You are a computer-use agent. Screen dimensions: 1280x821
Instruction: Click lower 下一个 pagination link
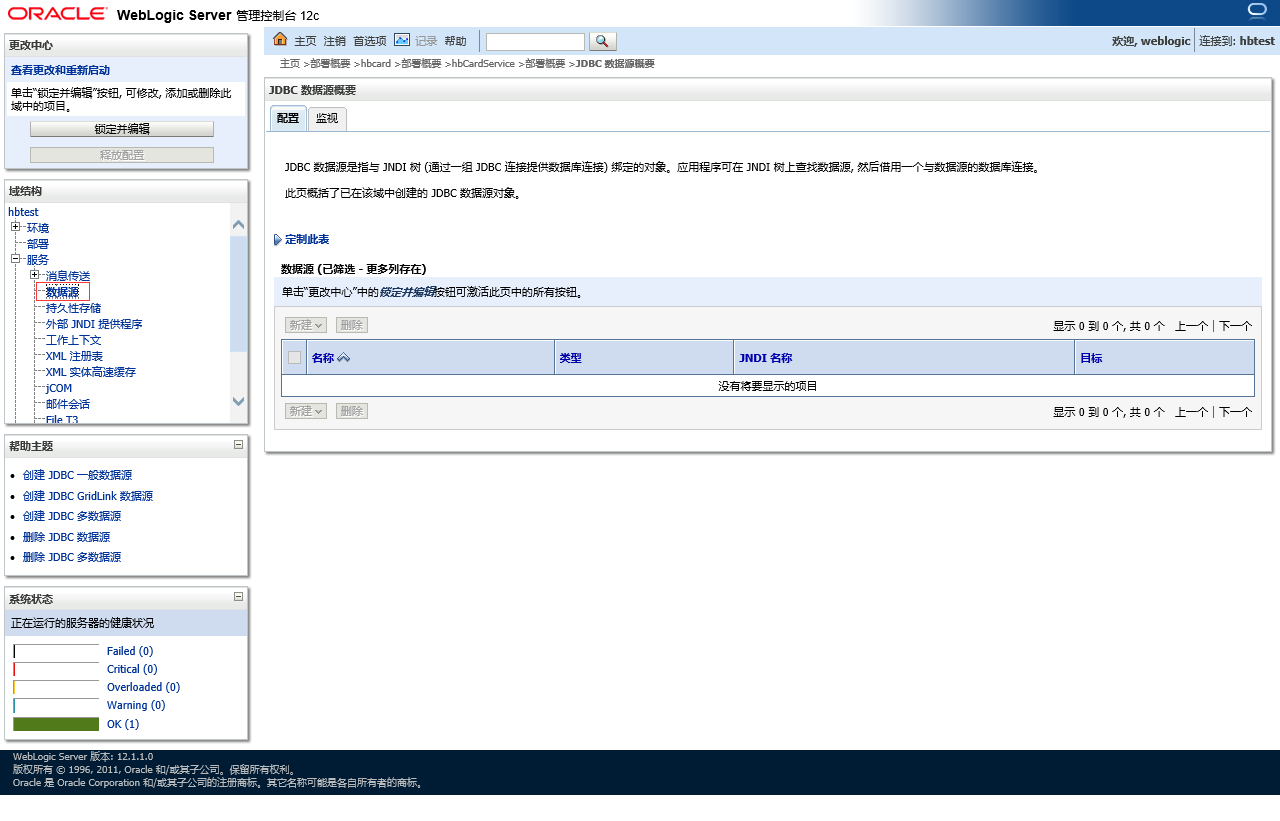click(1235, 412)
